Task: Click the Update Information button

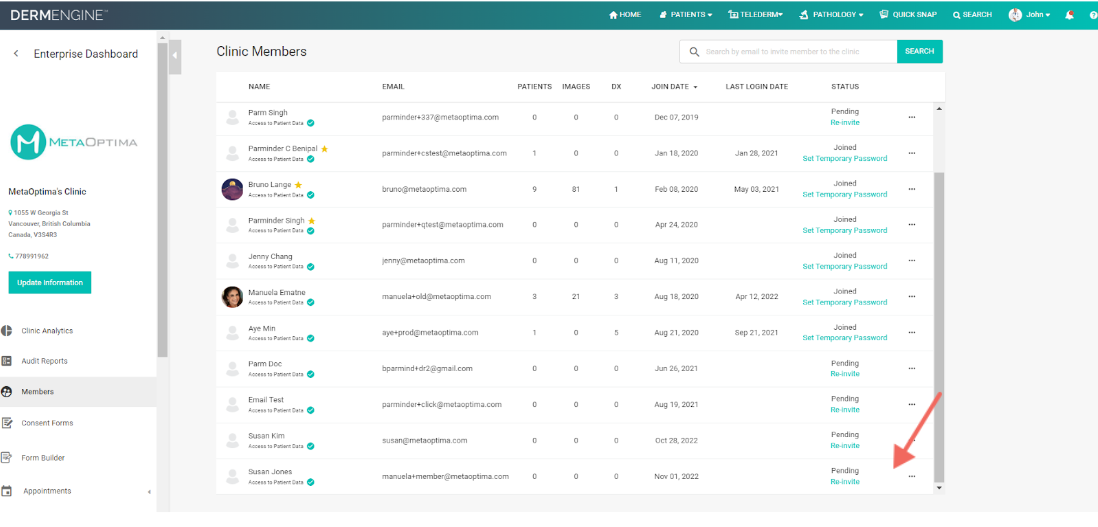Action: (x=50, y=283)
